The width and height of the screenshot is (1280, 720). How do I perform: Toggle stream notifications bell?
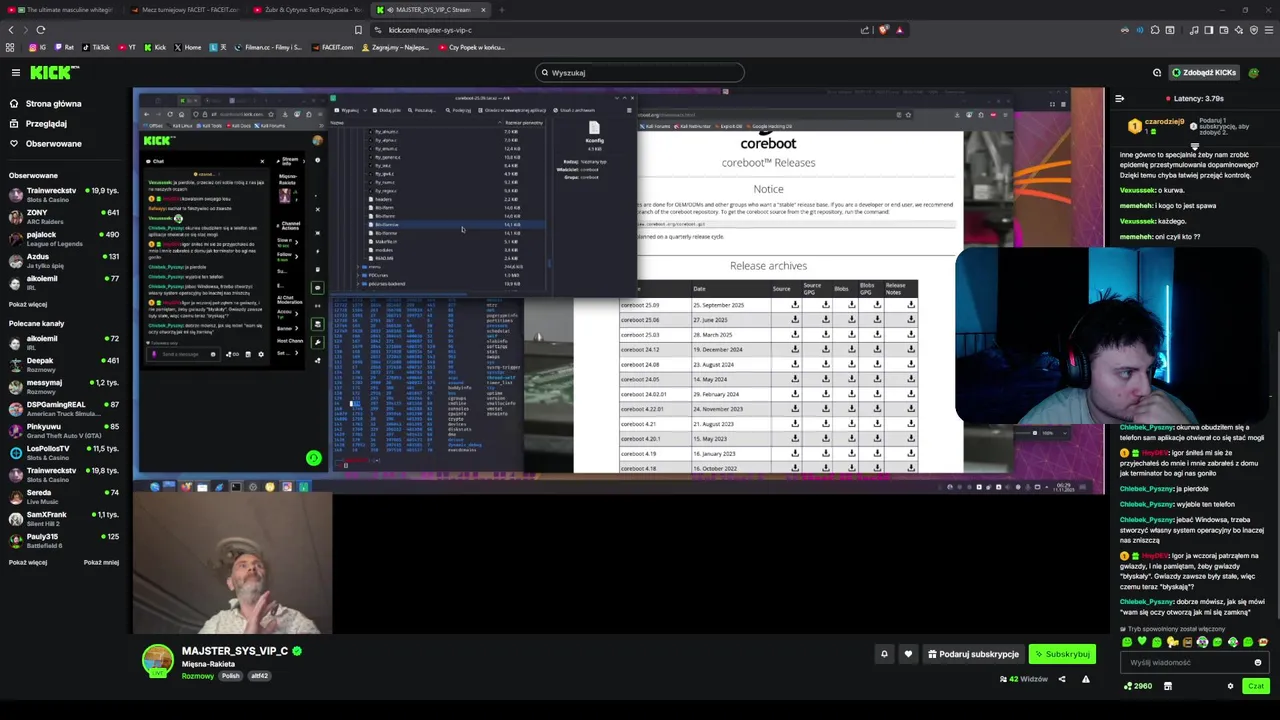pyautogui.click(x=884, y=654)
